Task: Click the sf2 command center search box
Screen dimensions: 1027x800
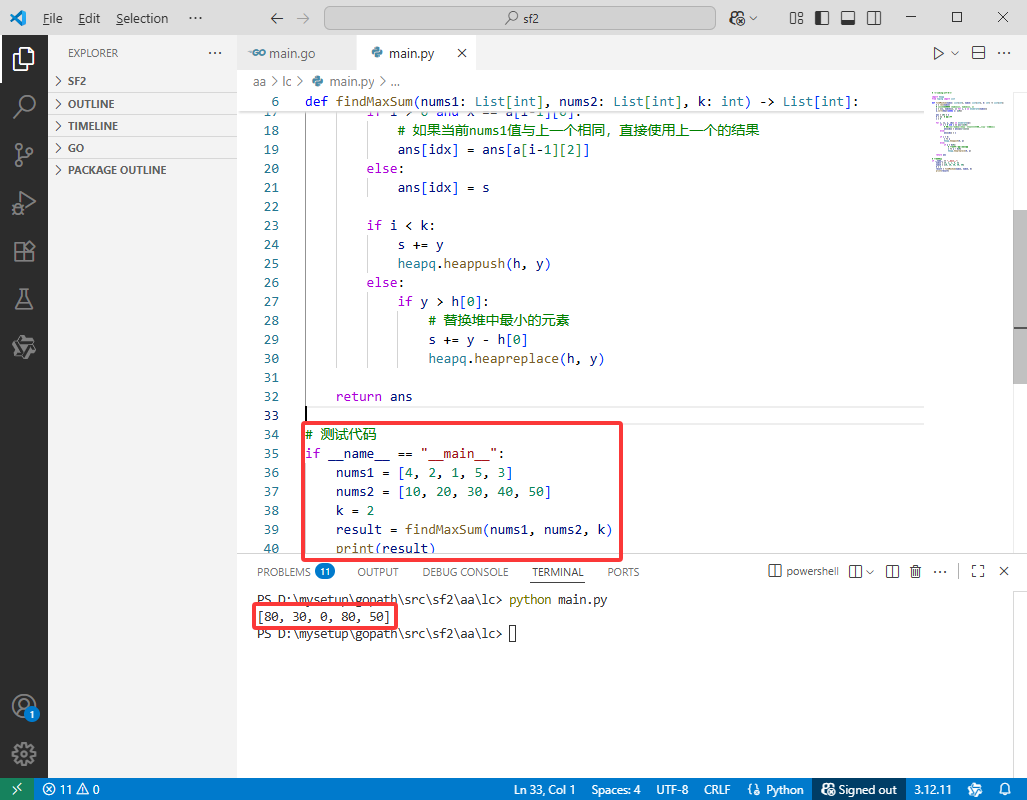Action: pos(519,18)
